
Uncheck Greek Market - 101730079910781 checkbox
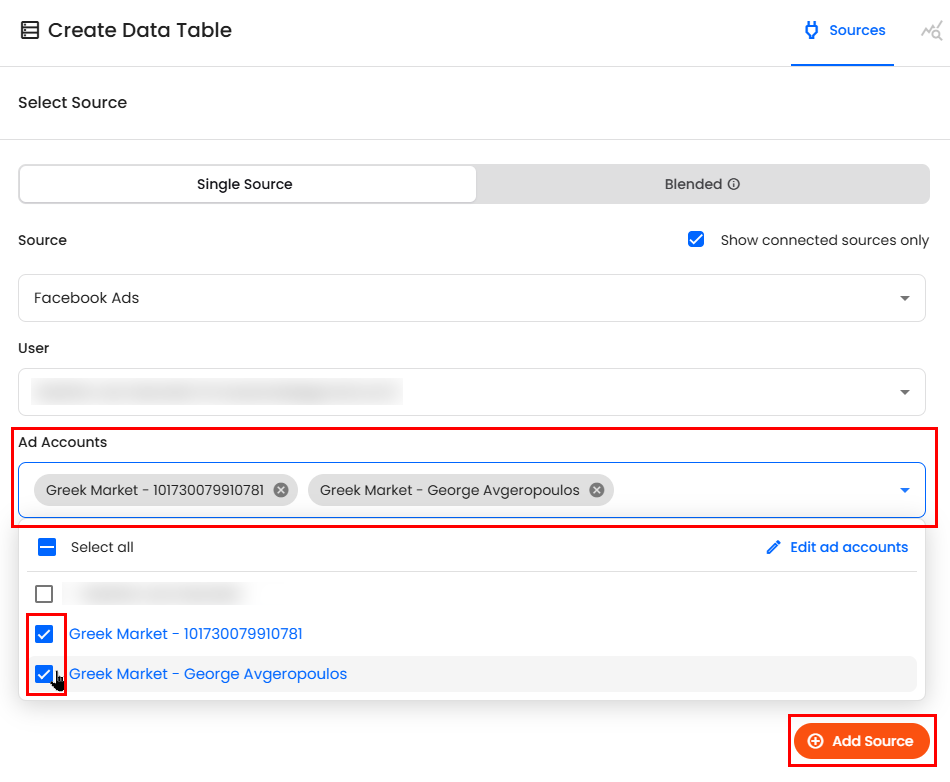point(44,634)
